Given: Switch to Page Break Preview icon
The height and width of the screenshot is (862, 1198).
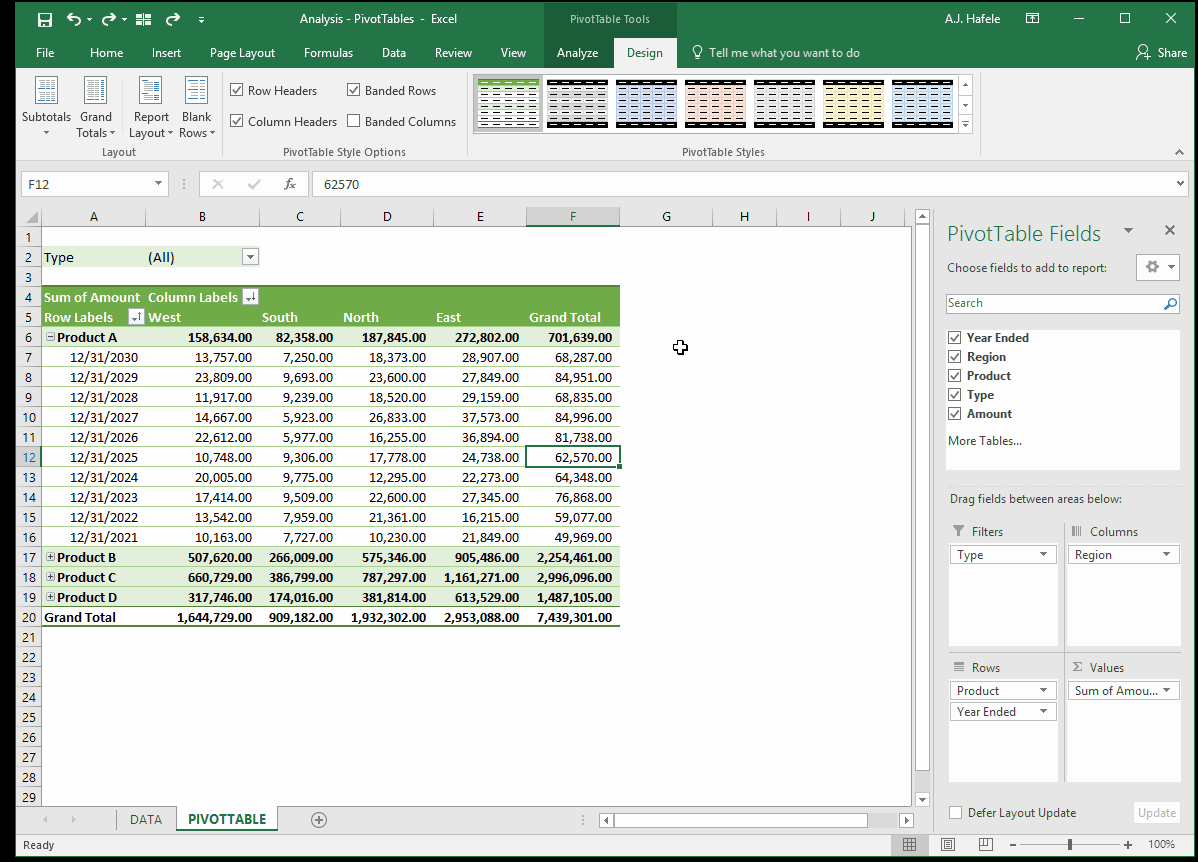Looking at the screenshot, I should coord(986,844).
